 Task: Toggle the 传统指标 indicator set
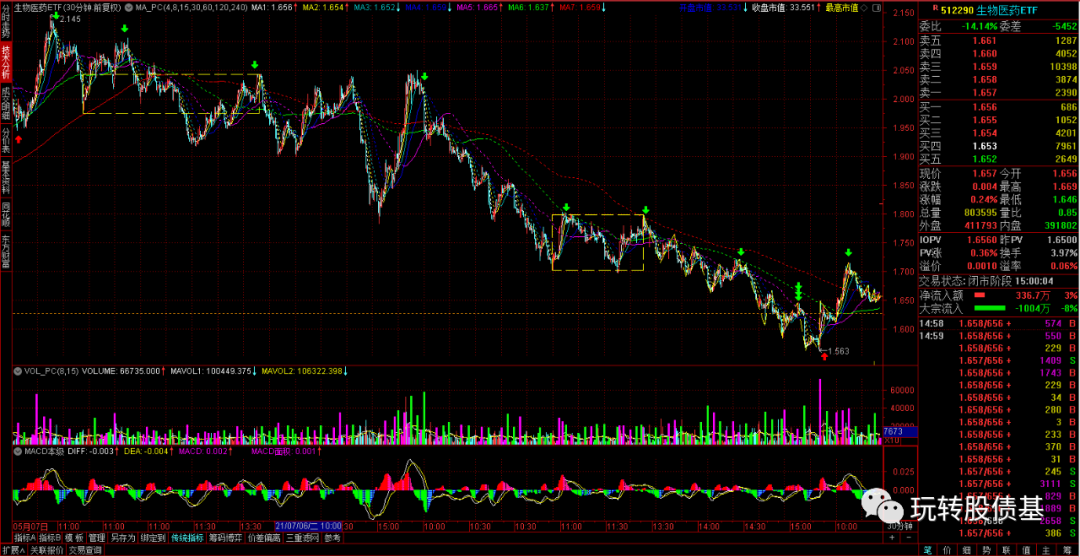coord(187,537)
